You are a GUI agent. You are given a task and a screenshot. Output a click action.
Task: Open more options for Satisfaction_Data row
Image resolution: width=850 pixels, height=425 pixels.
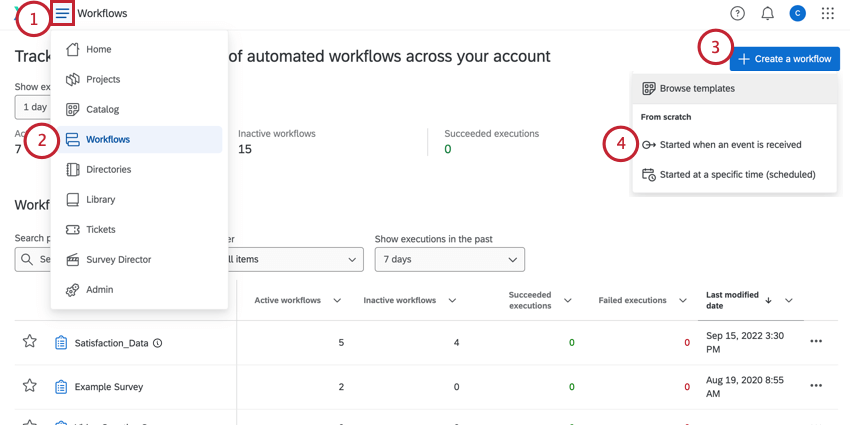point(816,342)
